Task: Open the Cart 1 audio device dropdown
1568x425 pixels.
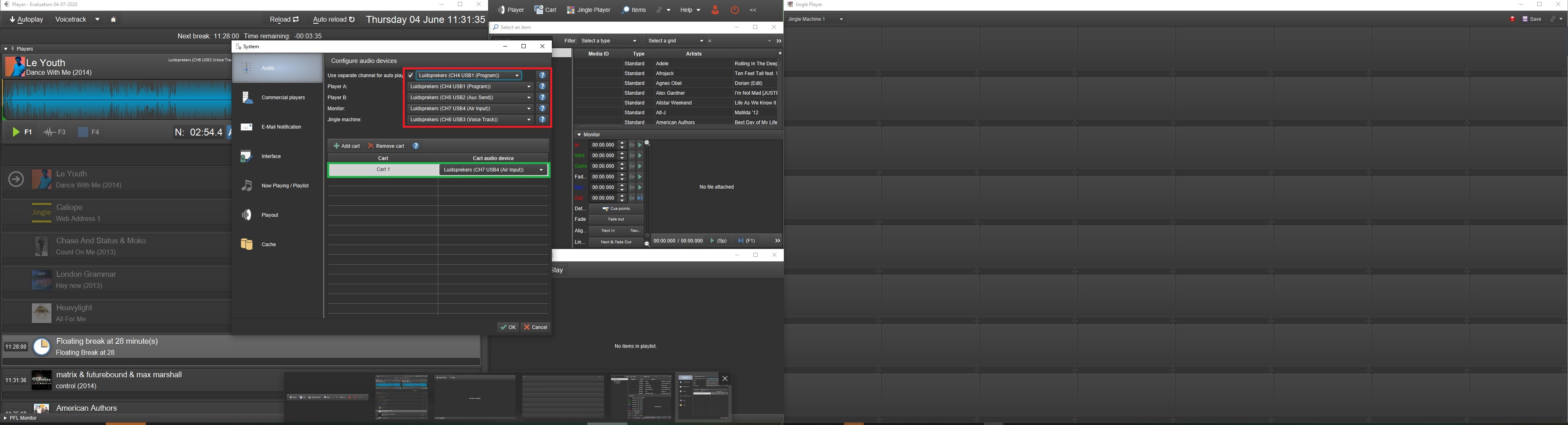Action: click(x=493, y=170)
